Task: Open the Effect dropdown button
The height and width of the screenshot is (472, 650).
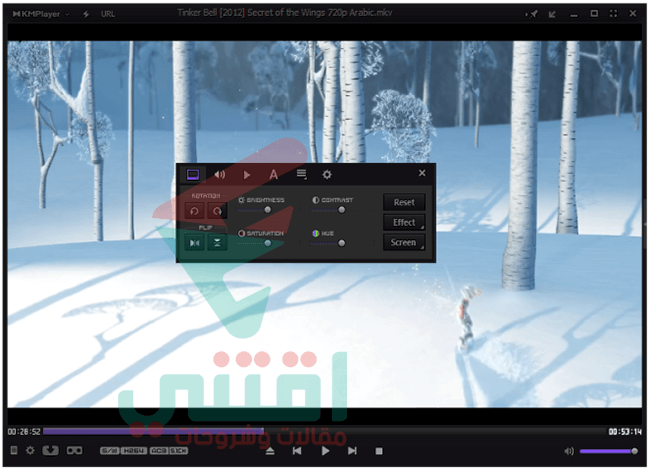Action: [404, 223]
